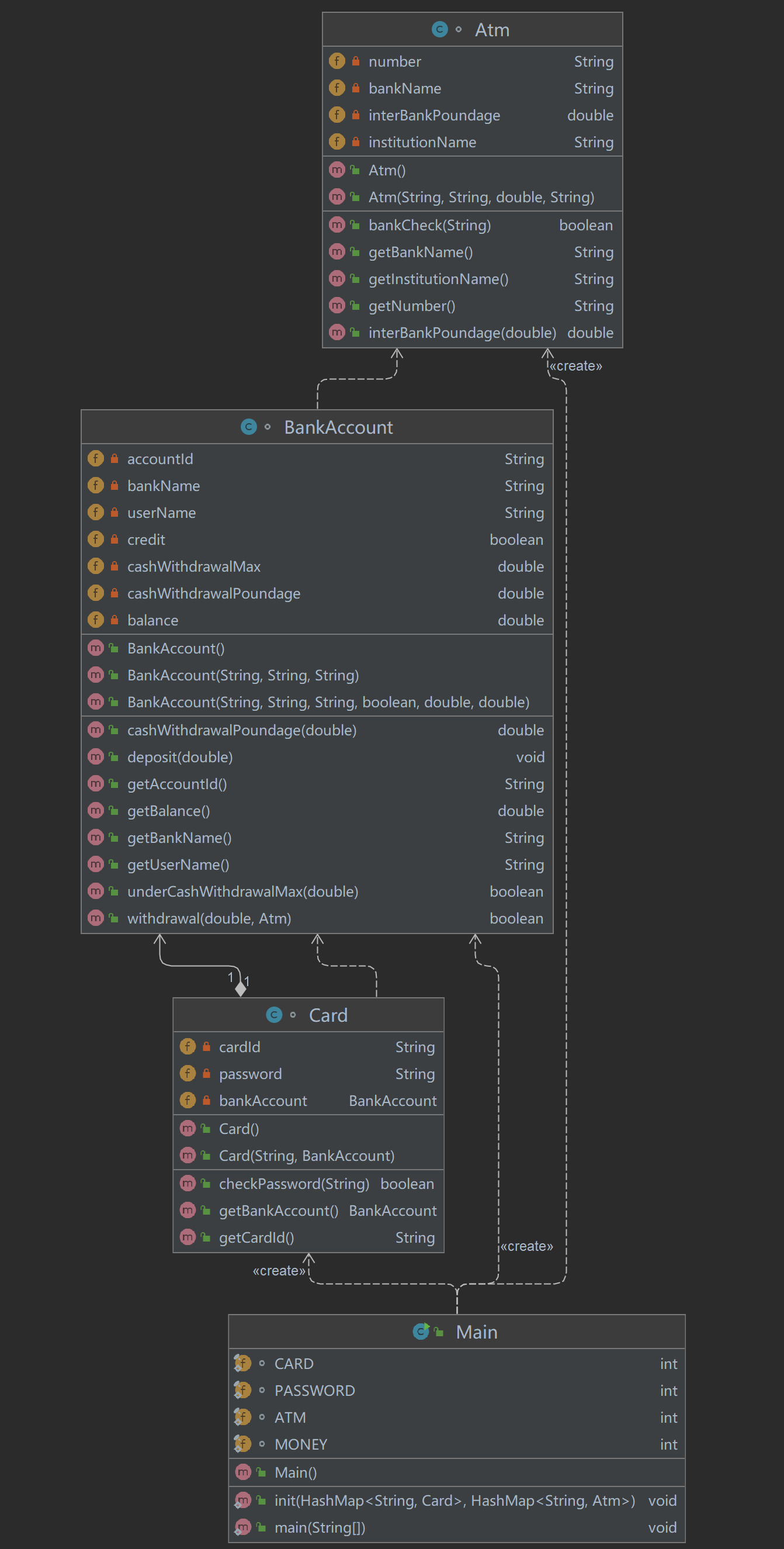Select the 'Card' class title
The height and width of the screenshot is (1549, 784).
[x=328, y=1015]
